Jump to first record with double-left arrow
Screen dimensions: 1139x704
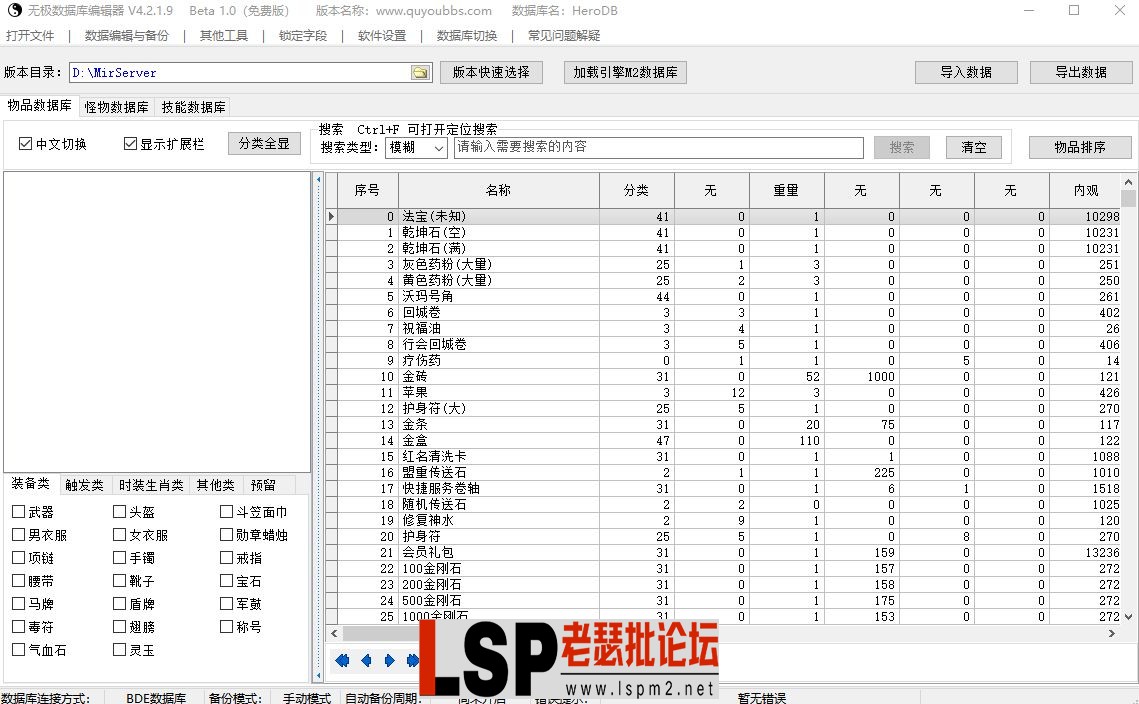click(x=342, y=660)
